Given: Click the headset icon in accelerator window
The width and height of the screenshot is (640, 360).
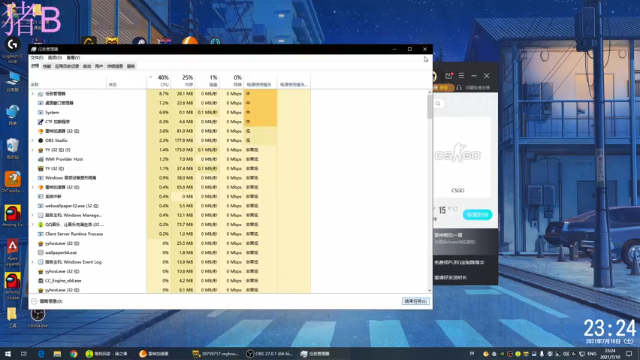Looking at the screenshot, I should click(459, 88).
